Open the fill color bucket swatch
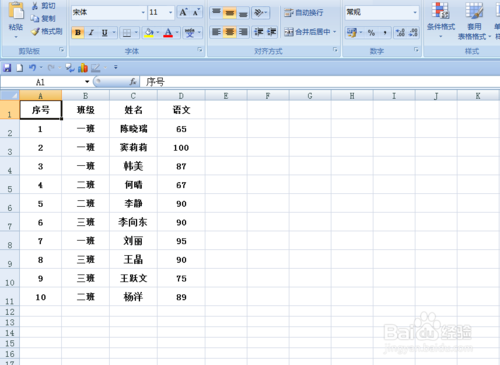 149,33
